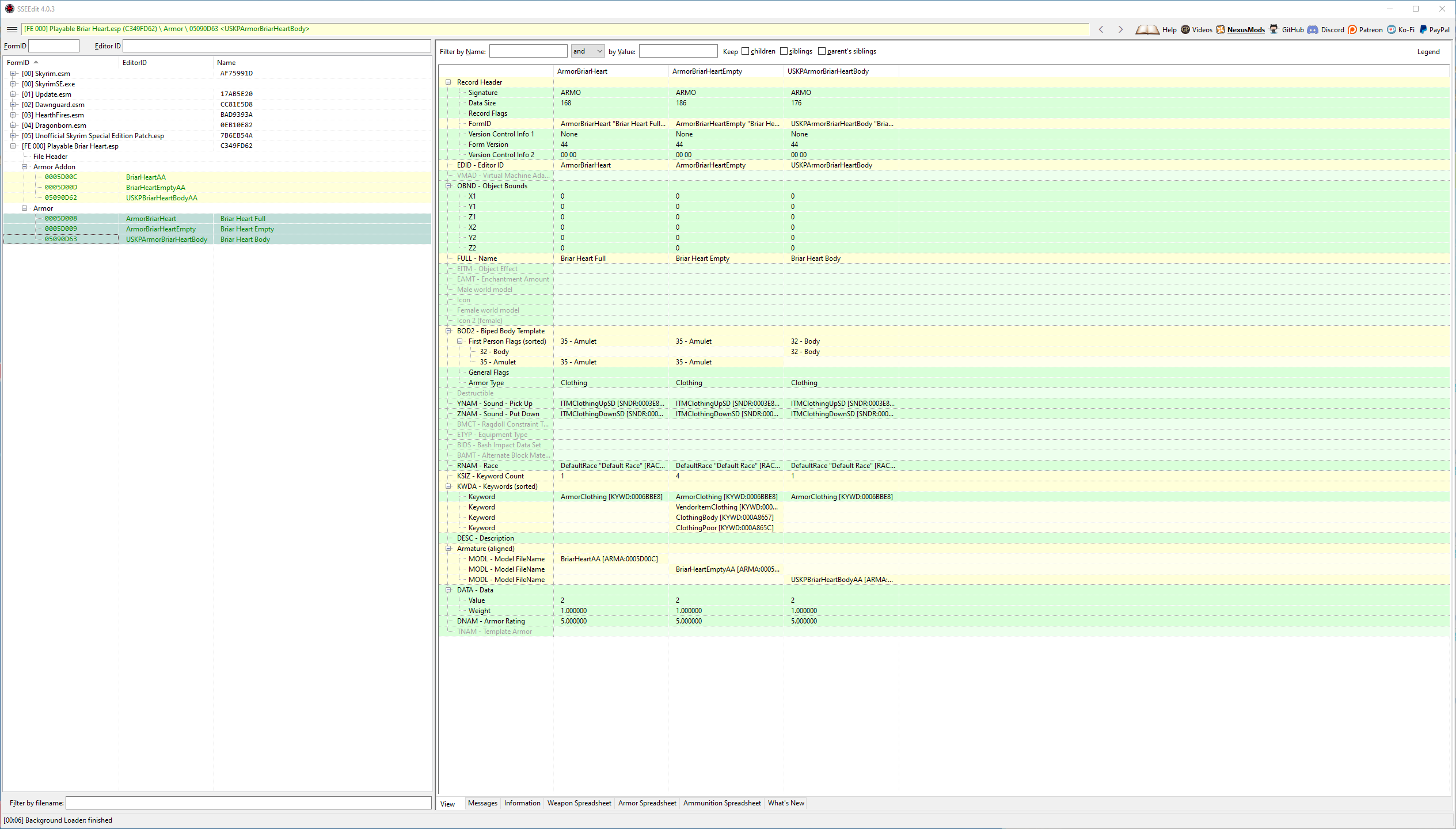Click the BriarHeartAA armature model cell

tap(611, 558)
